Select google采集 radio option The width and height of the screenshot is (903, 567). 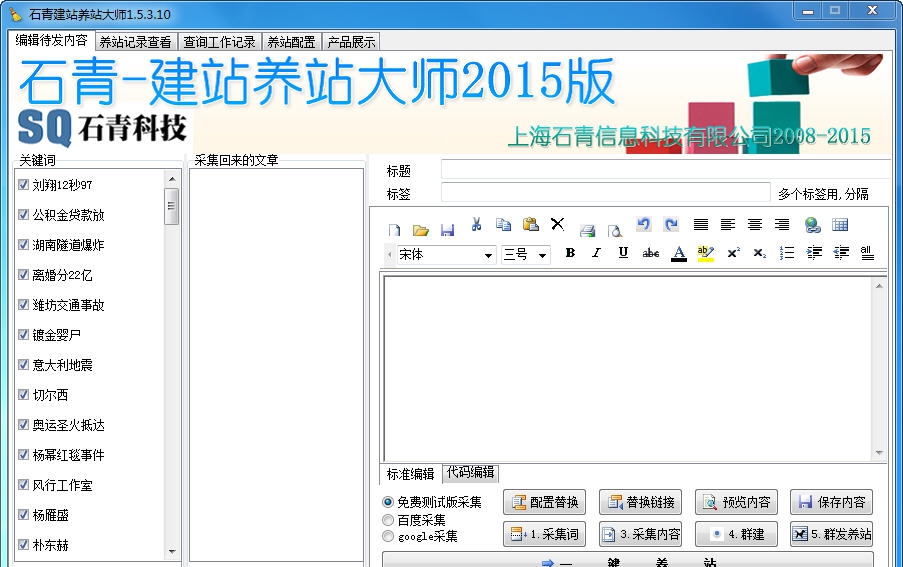pos(388,536)
